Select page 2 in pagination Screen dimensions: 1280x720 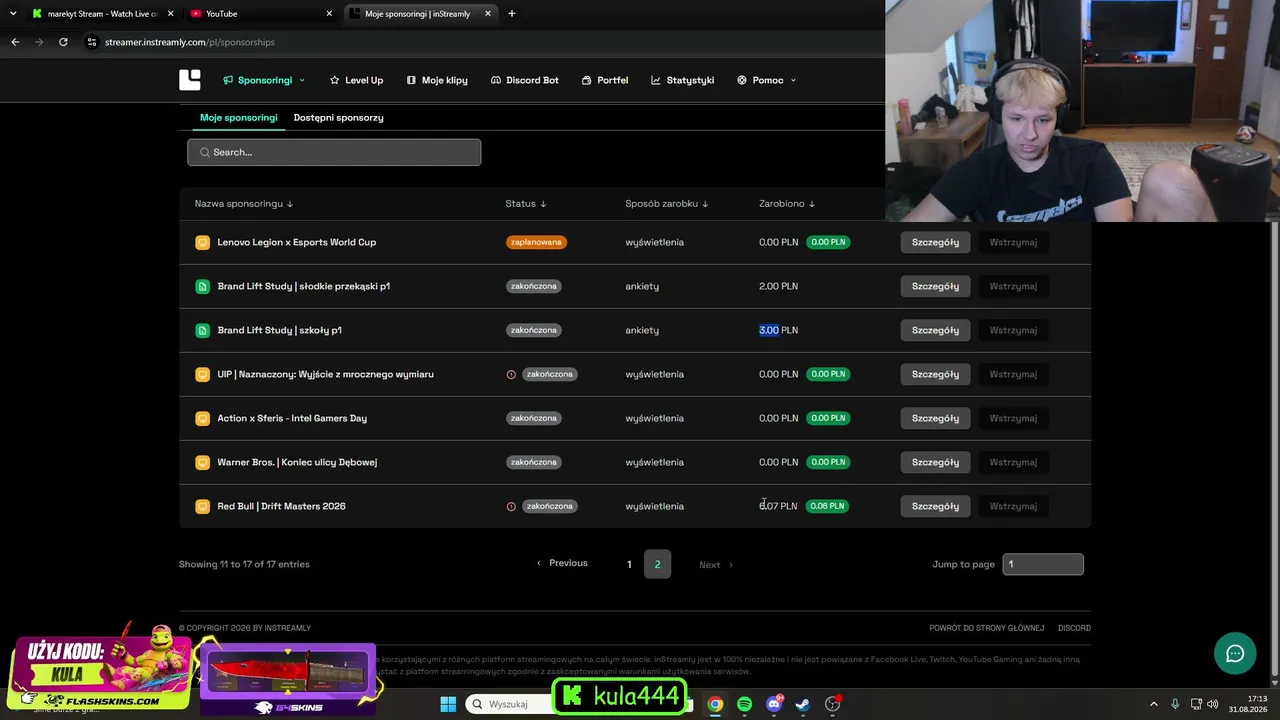pos(657,564)
